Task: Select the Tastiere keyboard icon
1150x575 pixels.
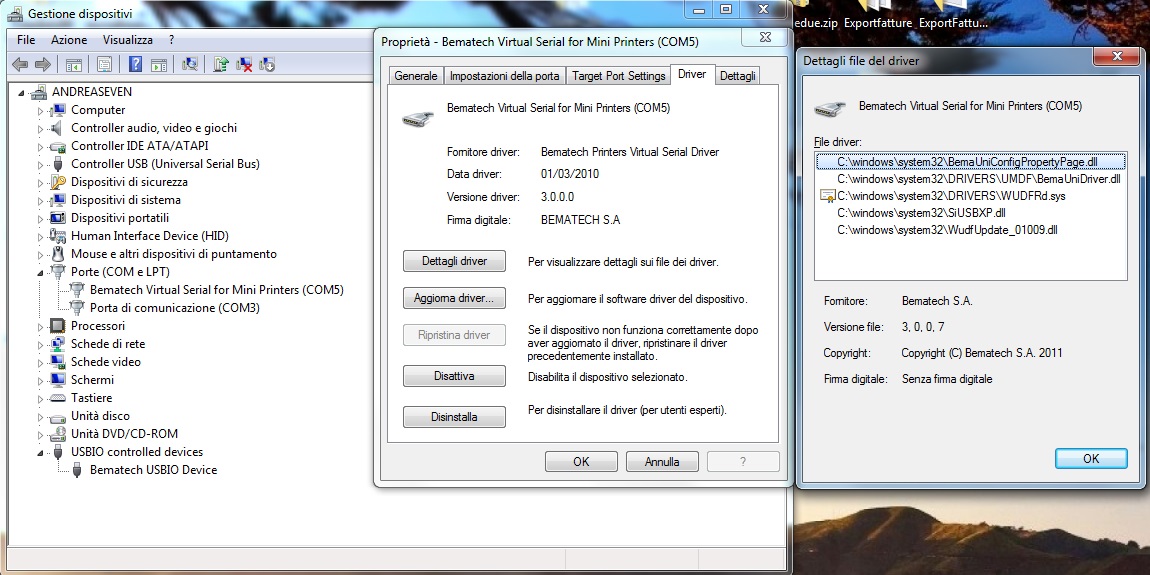Action: pos(58,398)
